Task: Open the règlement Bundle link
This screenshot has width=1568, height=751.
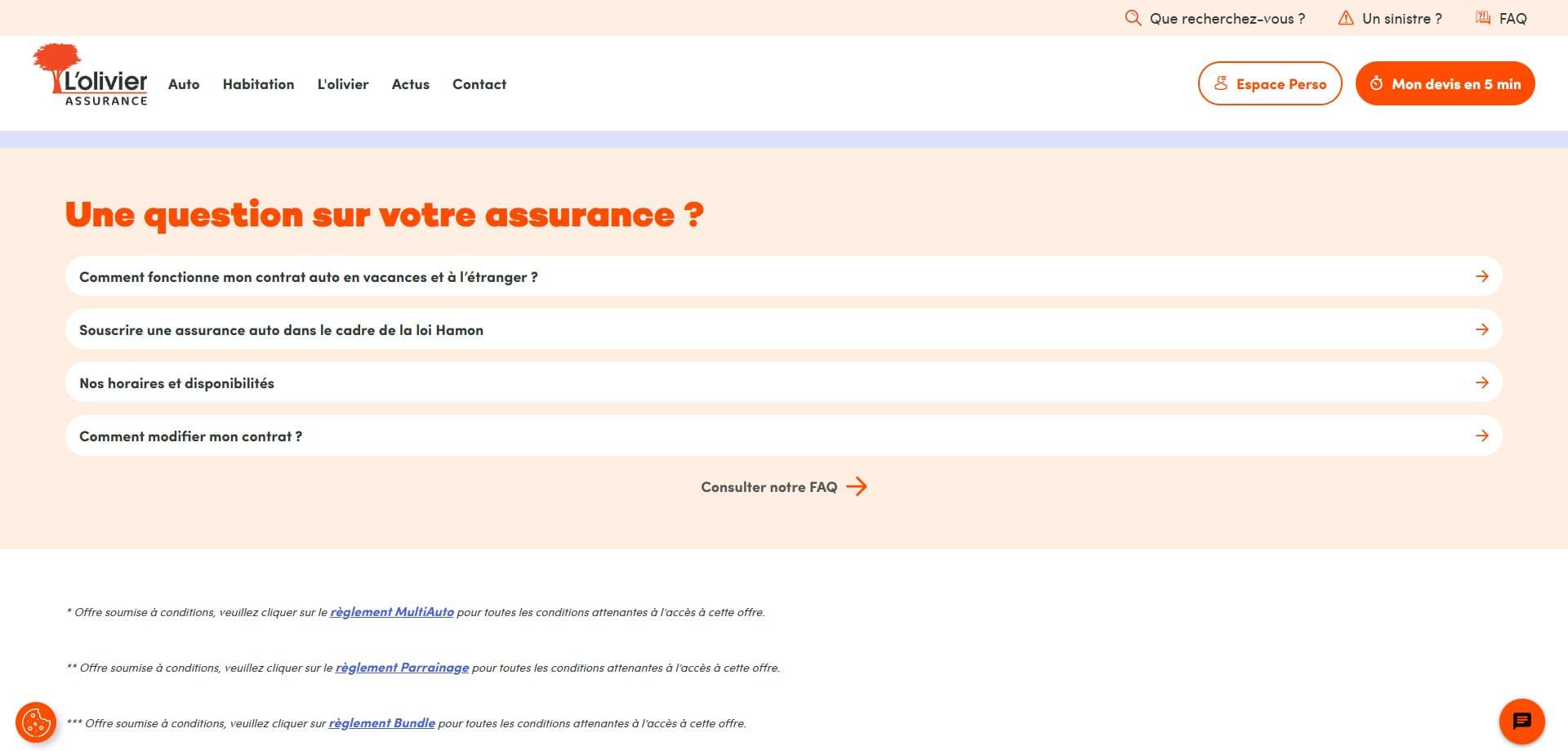Action: click(x=382, y=723)
